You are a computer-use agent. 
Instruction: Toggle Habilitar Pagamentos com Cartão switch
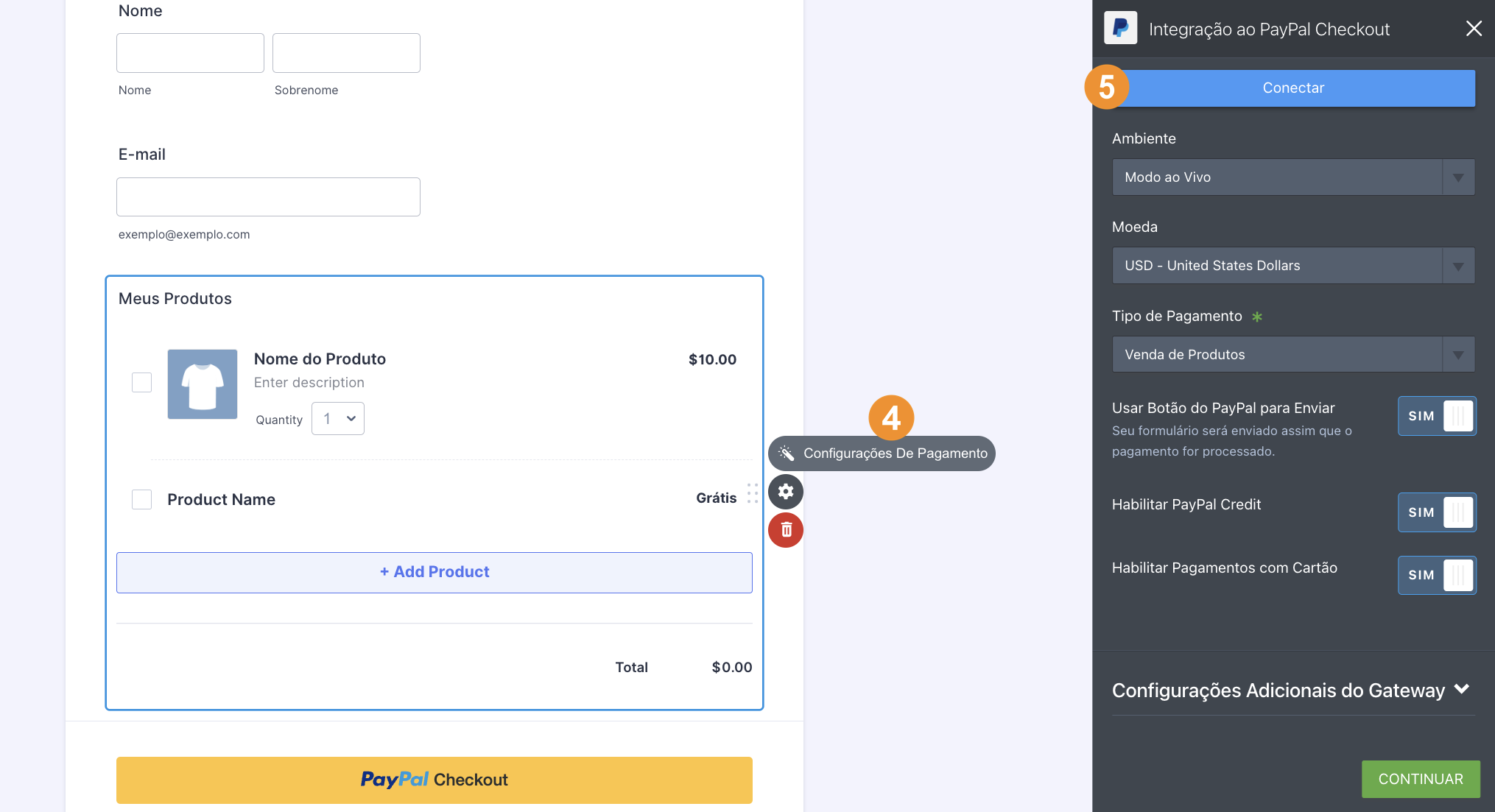pyautogui.click(x=1437, y=575)
